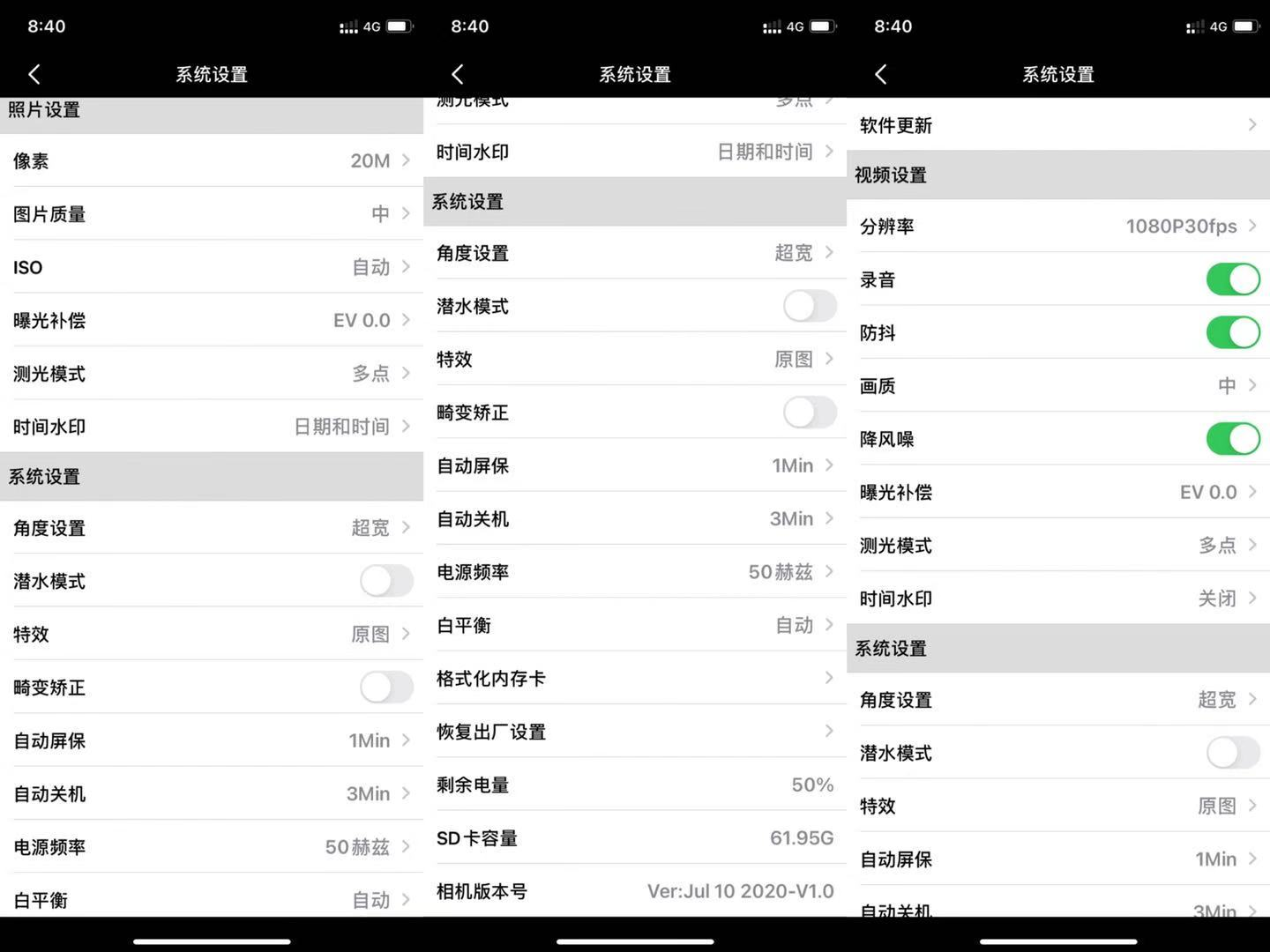Screen dimensions: 1270x952
Task: Open 自动屏保 row on middle screen
Action: coord(635,465)
